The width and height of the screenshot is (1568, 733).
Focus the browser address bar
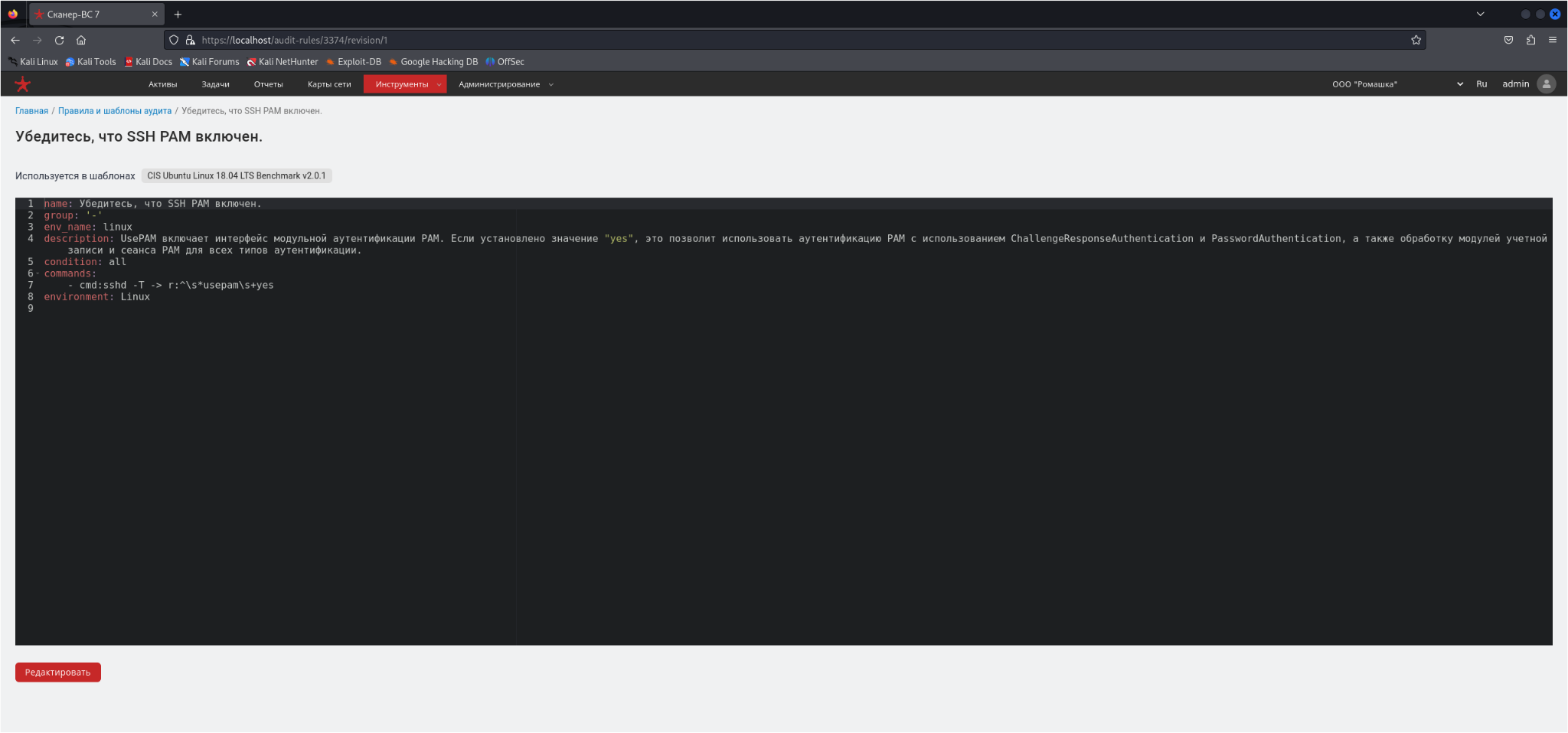796,40
